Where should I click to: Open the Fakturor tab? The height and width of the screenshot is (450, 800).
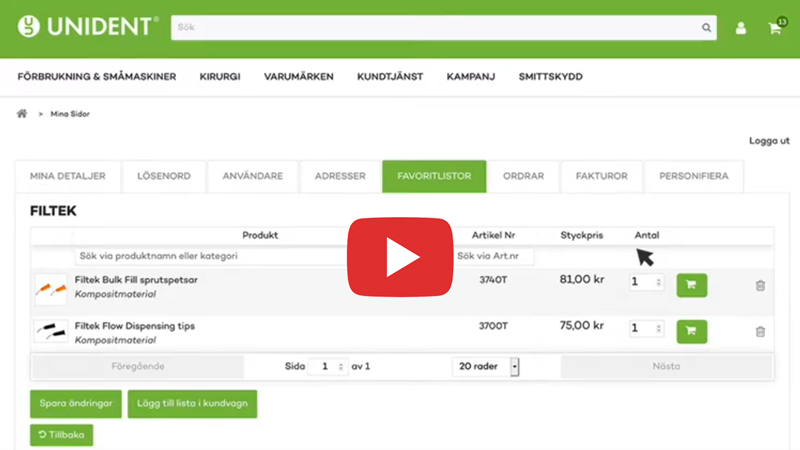(601, 176)
